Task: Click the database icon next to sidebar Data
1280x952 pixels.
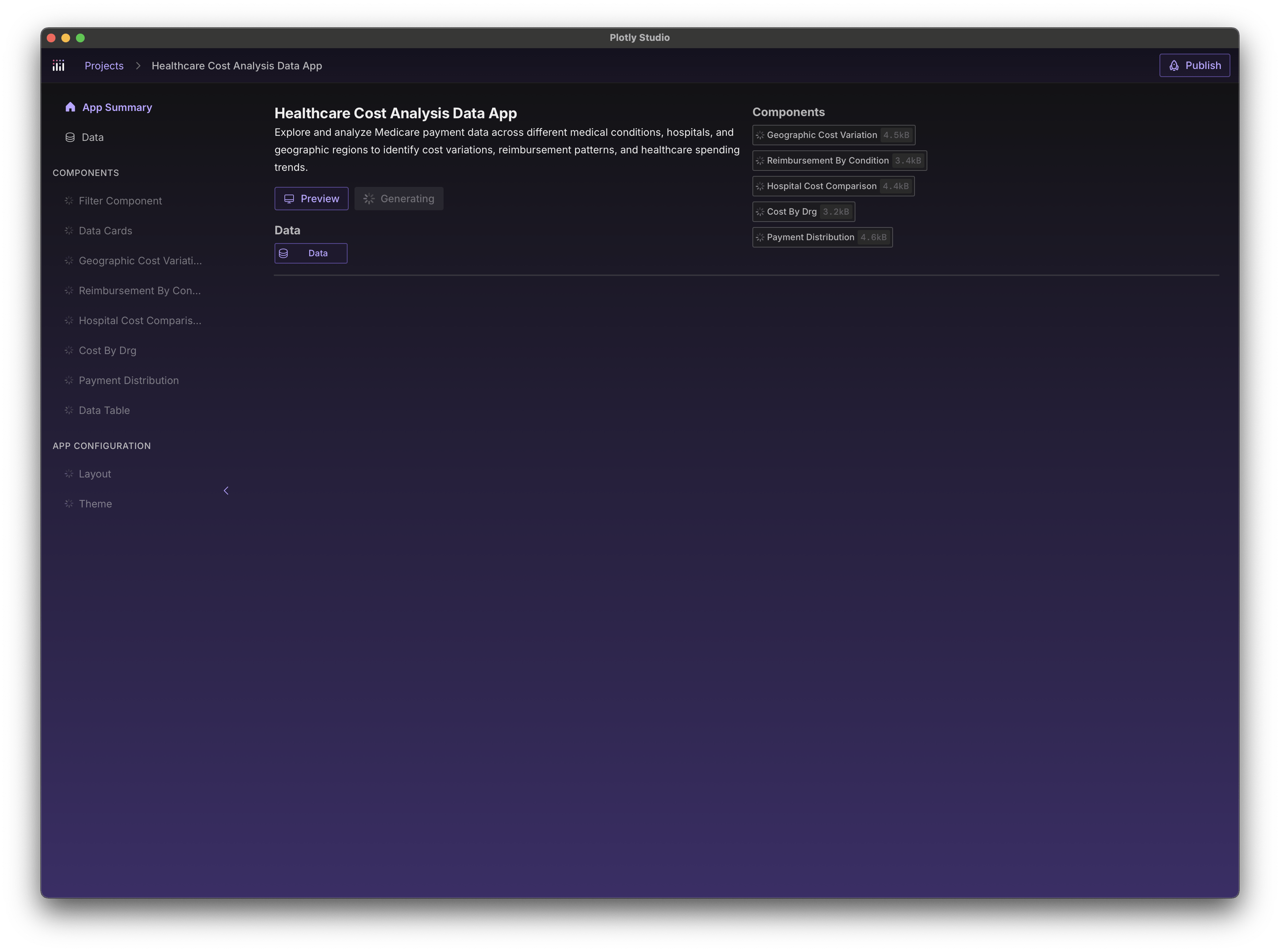Action: tap(70, 137)
